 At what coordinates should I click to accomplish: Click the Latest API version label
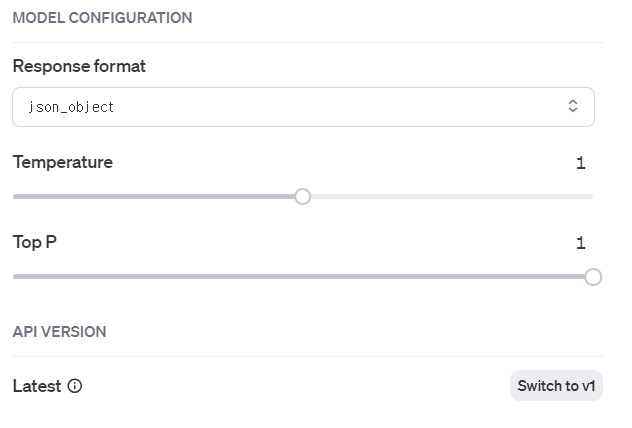[37, 386]
